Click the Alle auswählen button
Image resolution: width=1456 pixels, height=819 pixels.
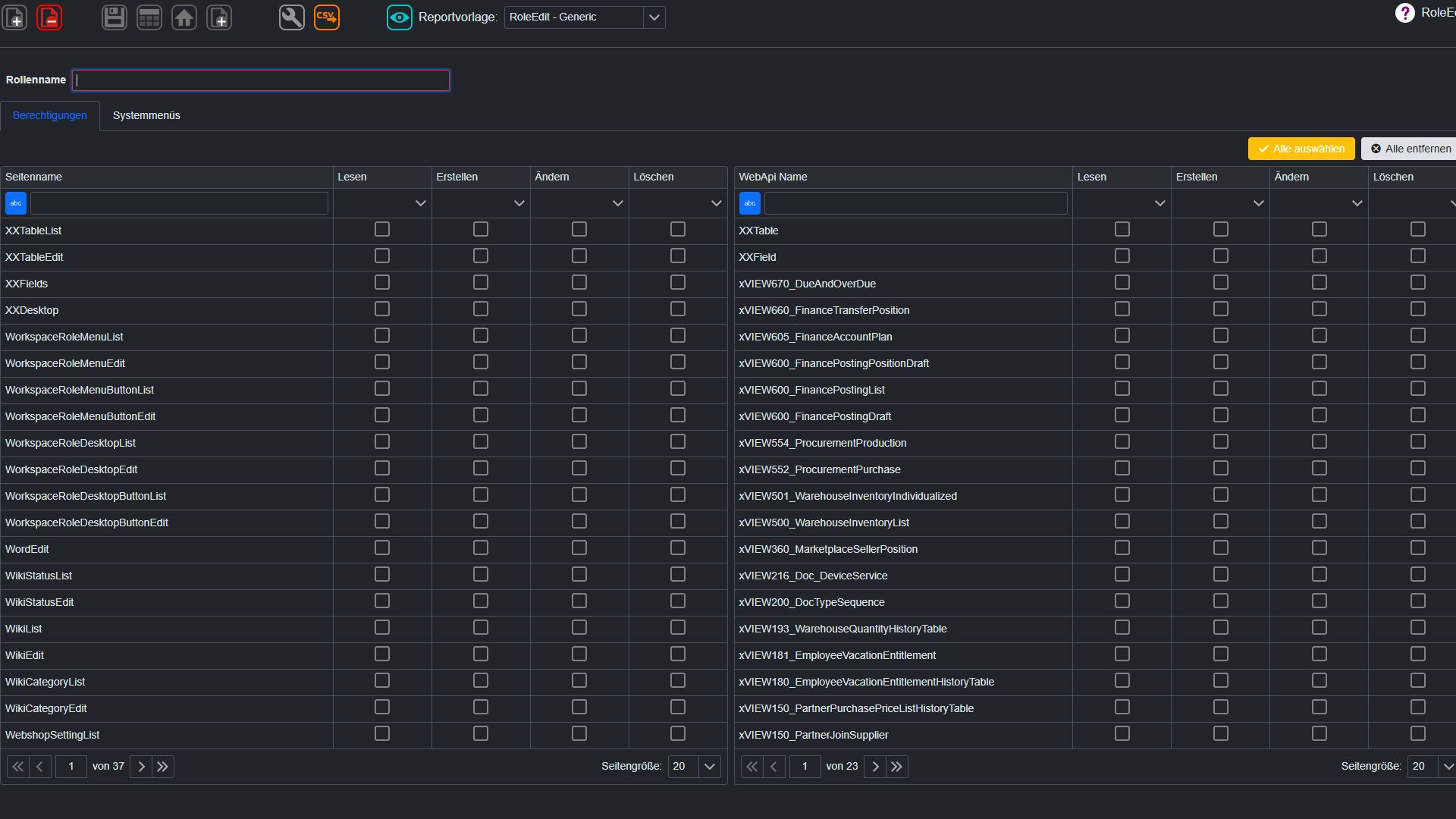[x=1301, y=149]
